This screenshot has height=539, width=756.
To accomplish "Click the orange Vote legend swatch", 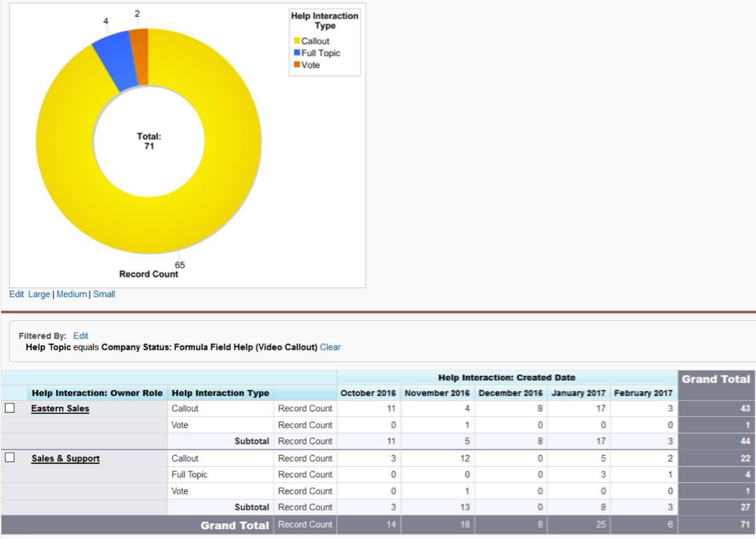I will pos(297,65).
